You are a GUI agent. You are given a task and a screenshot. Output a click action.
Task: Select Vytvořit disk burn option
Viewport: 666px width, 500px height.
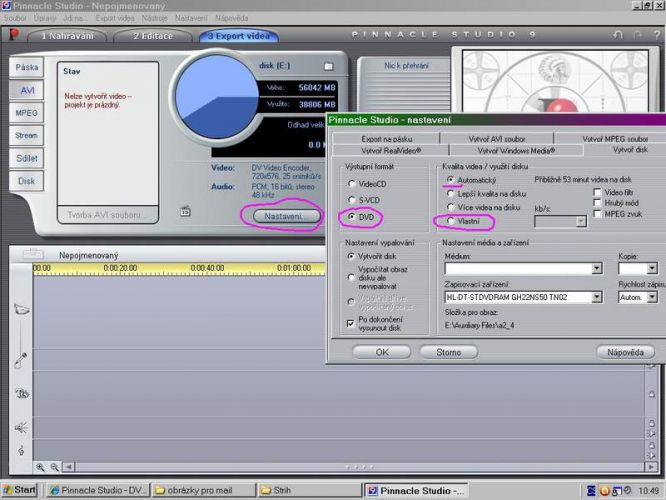pos(351,256)
